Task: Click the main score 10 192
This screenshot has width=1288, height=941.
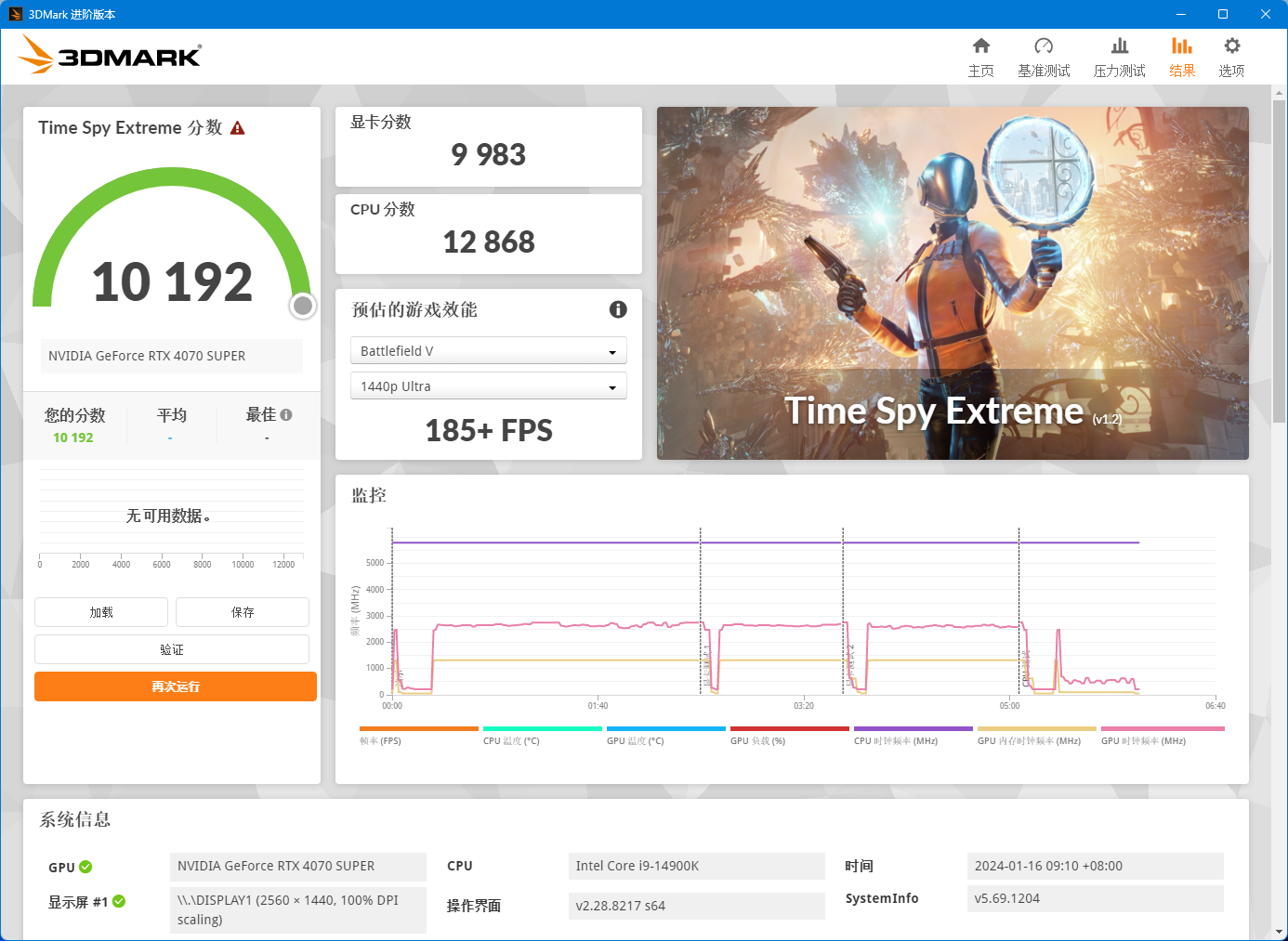Action: [172, 281]
